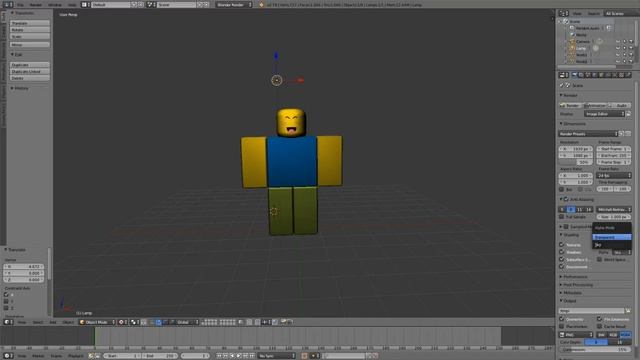Click the Render button in Render panel
The width and height of the screenshot is (640, 360).
[571, 105]
